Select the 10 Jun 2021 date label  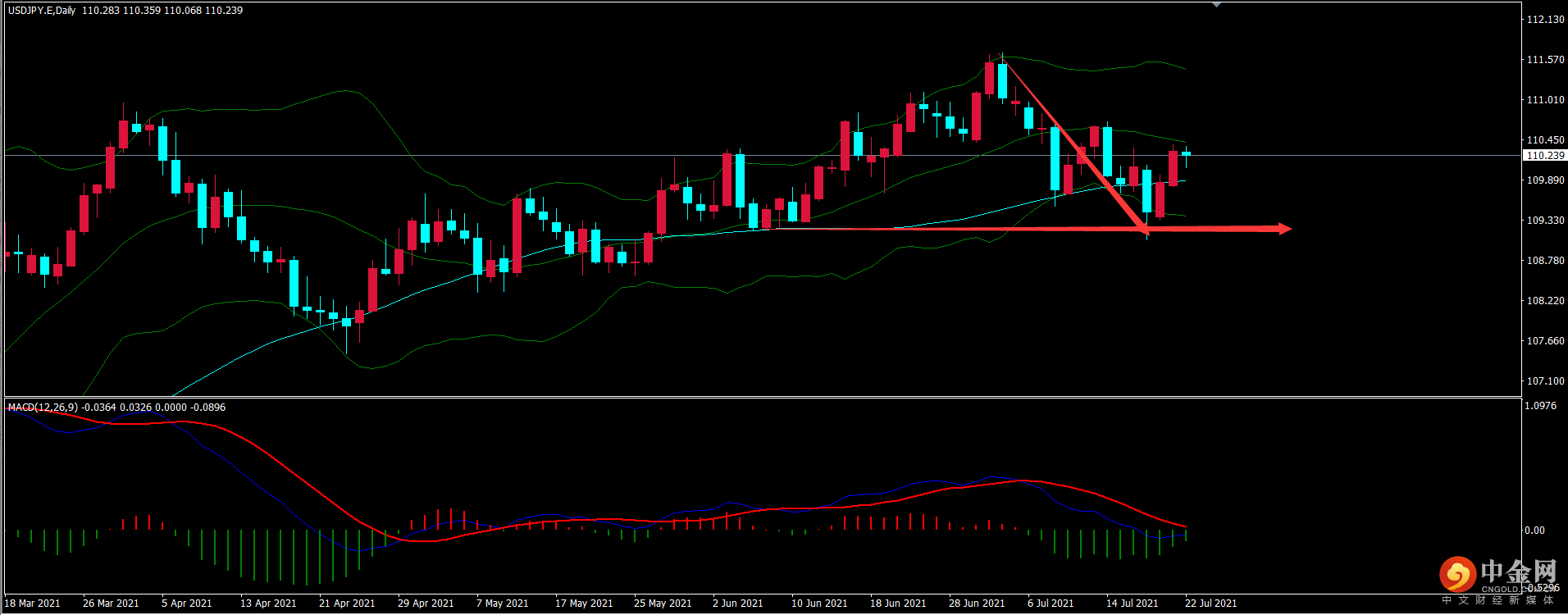(x=819, y=604)
